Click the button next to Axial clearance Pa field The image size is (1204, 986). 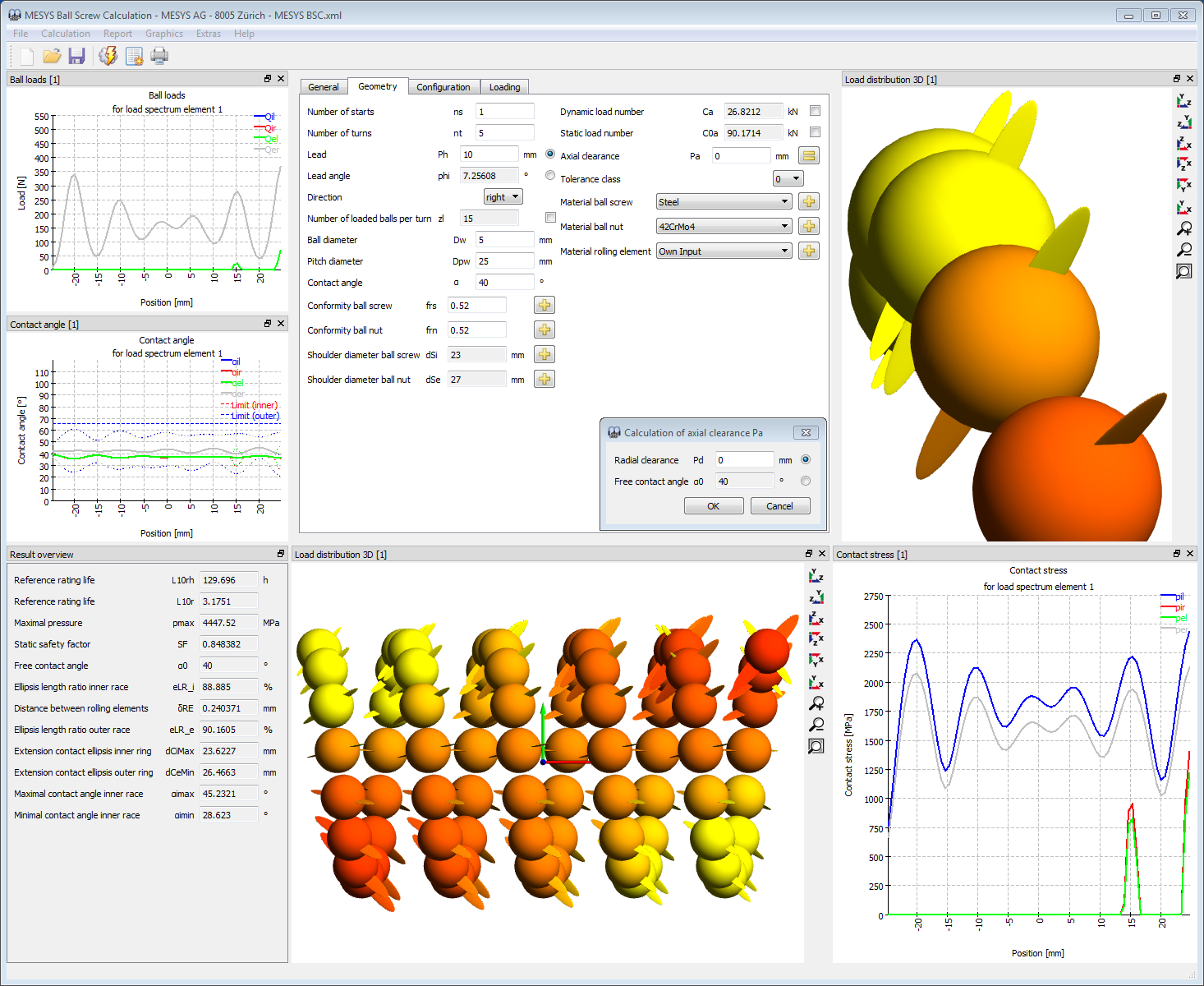[x=808, y=156]
